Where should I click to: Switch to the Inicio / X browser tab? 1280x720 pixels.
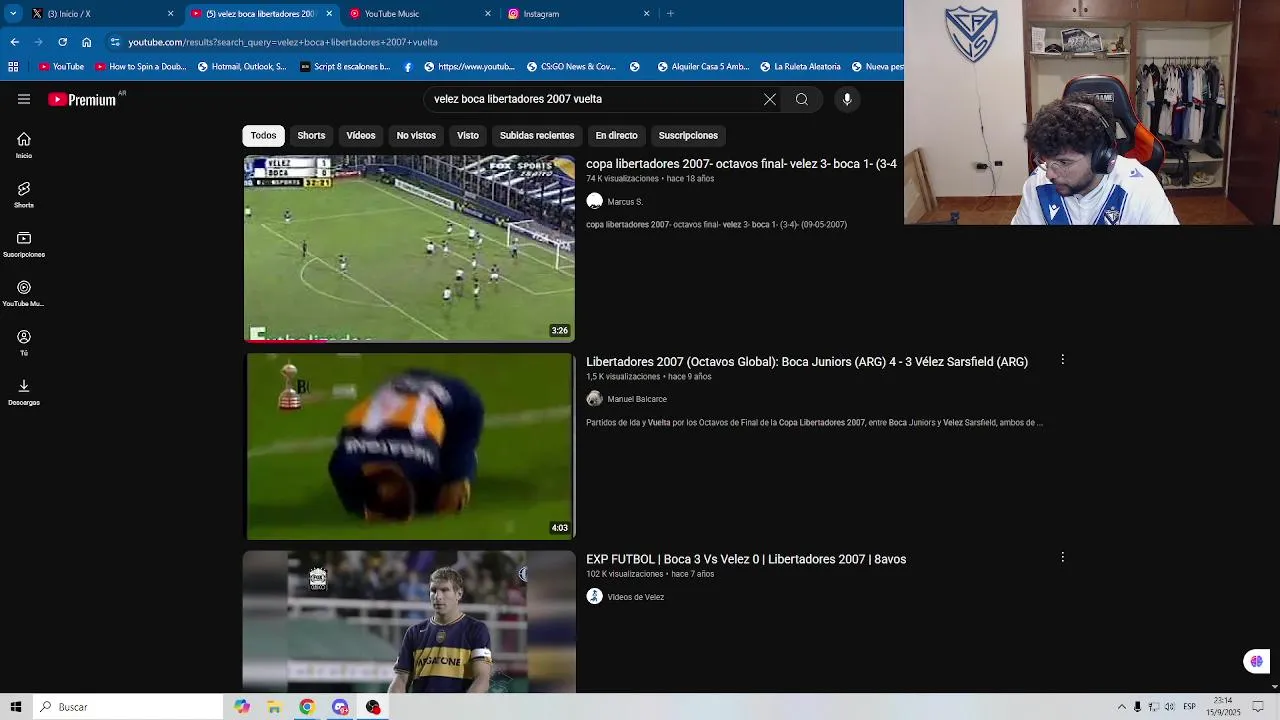pyautogui.click(x=103, y=14)
